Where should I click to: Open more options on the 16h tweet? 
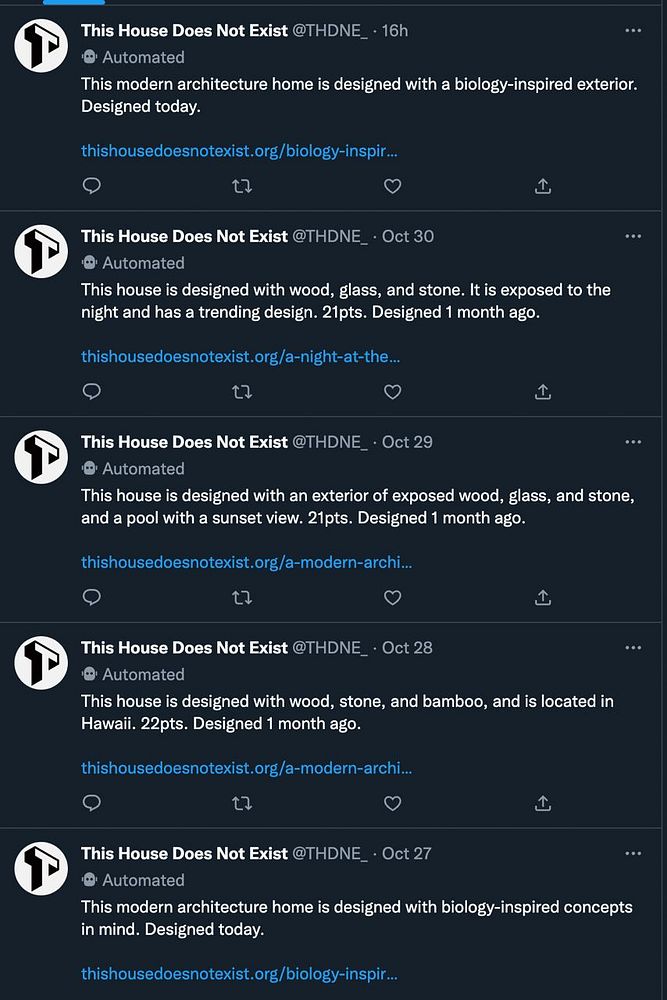click(x=633, y=31)
